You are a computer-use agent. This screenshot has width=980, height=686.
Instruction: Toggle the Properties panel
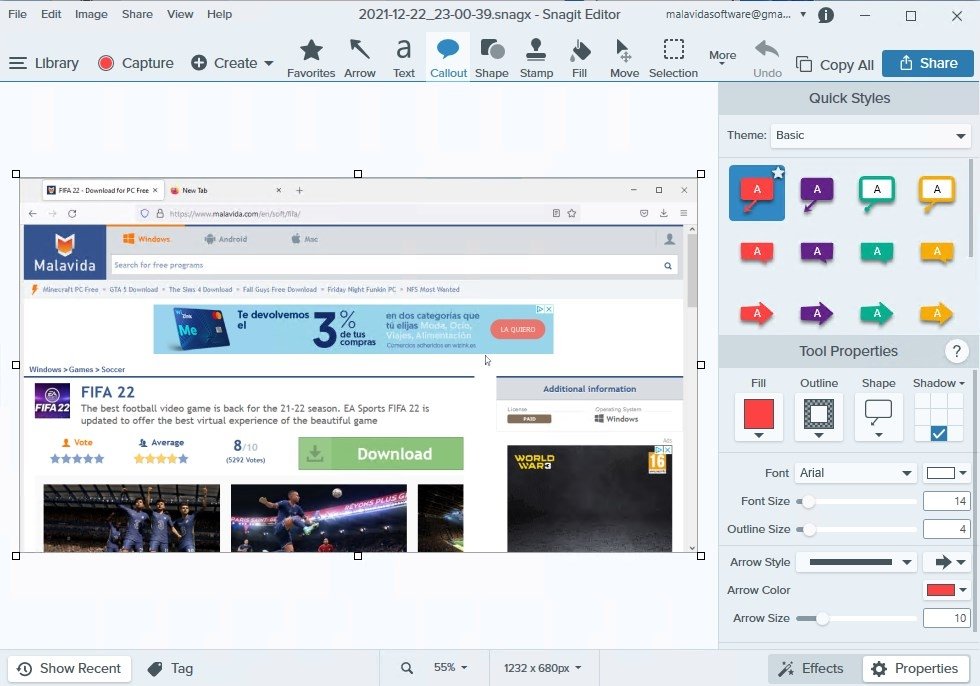(x=914, y=669)
